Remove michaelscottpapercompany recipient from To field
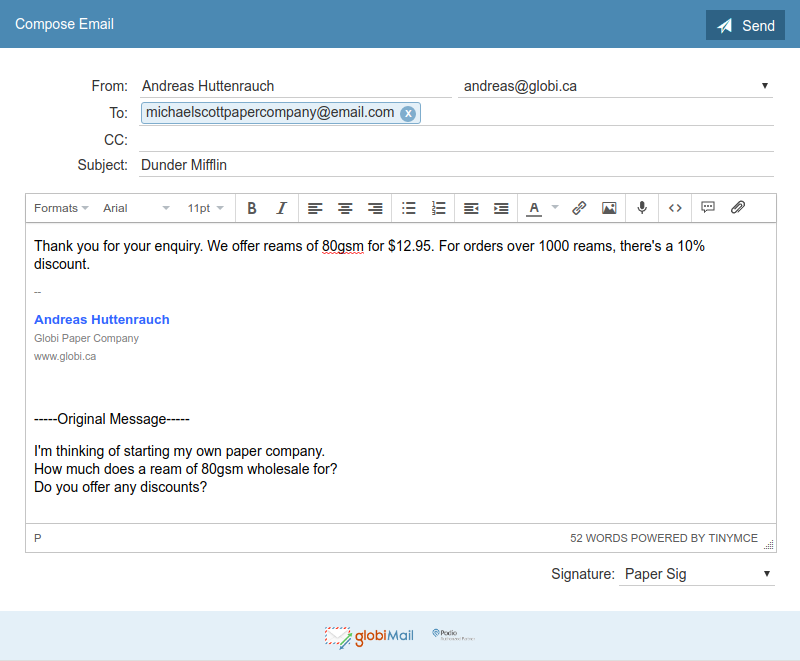This screenshot has width=800, height=661. (408, 113)
